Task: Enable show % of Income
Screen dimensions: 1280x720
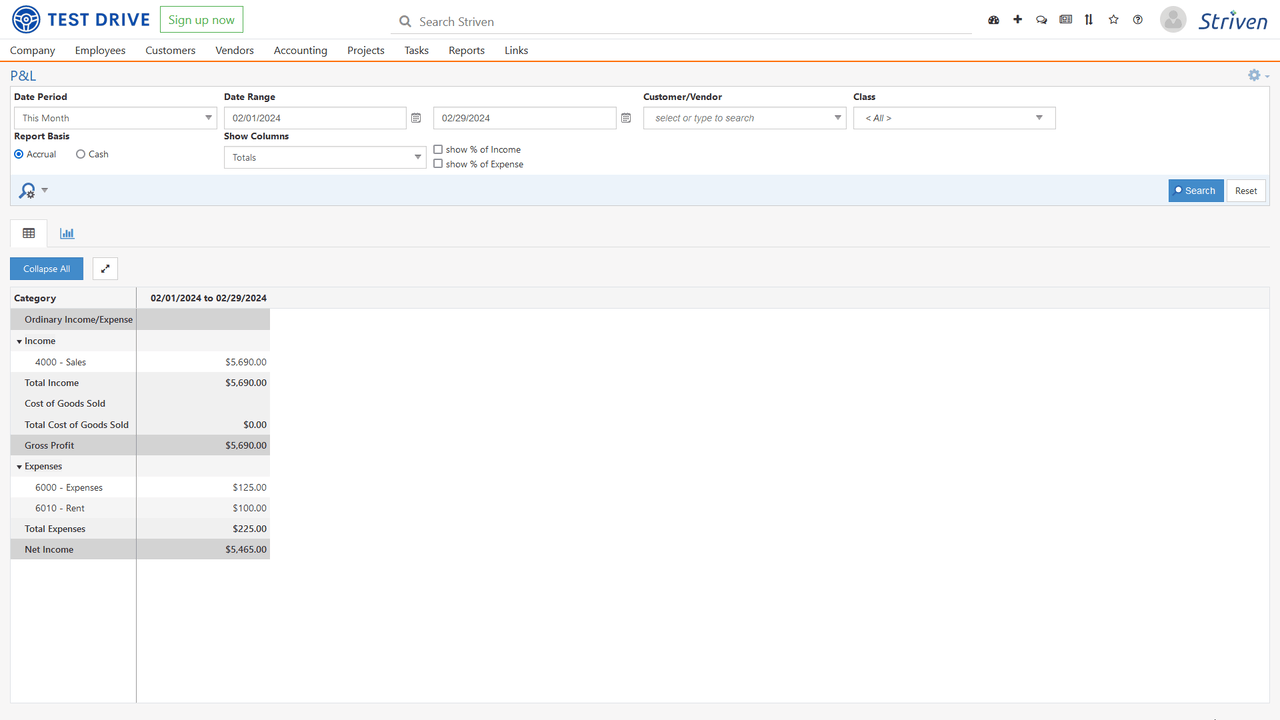Action: coord(438,149)
